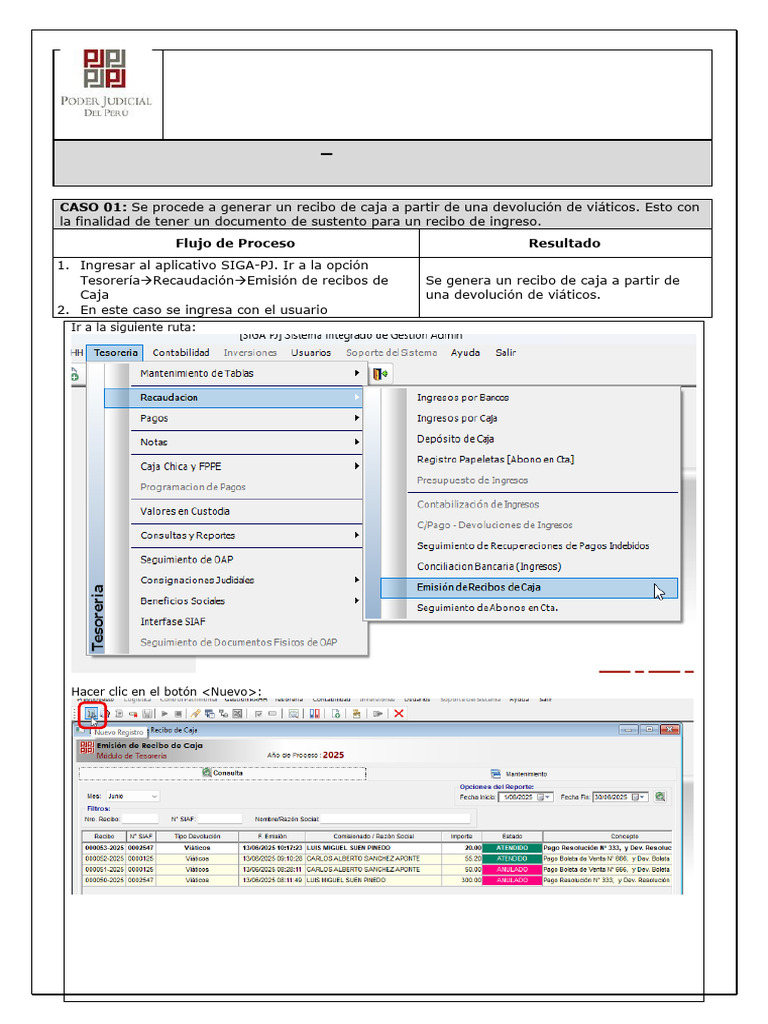Switch to the Mantenimiento tab

(x=519, y=774)
